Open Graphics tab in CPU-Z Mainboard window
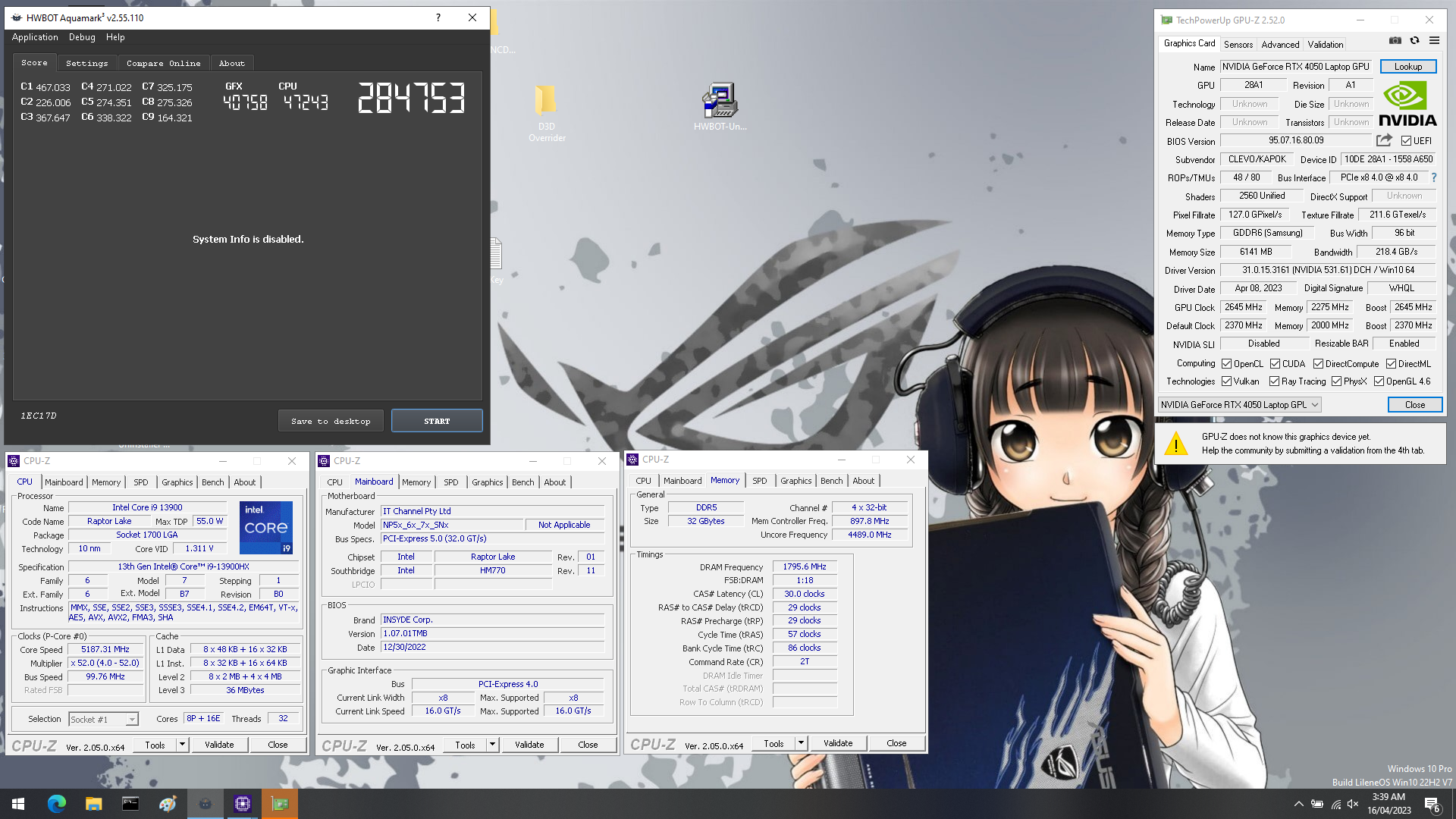Viewport: 1456px width, 819px height. pyautogui.click(x=487, y=482)
